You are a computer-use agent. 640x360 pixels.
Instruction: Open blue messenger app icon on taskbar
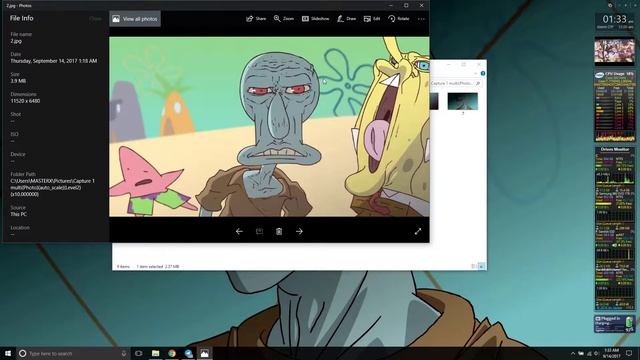[x=188, y=353]
